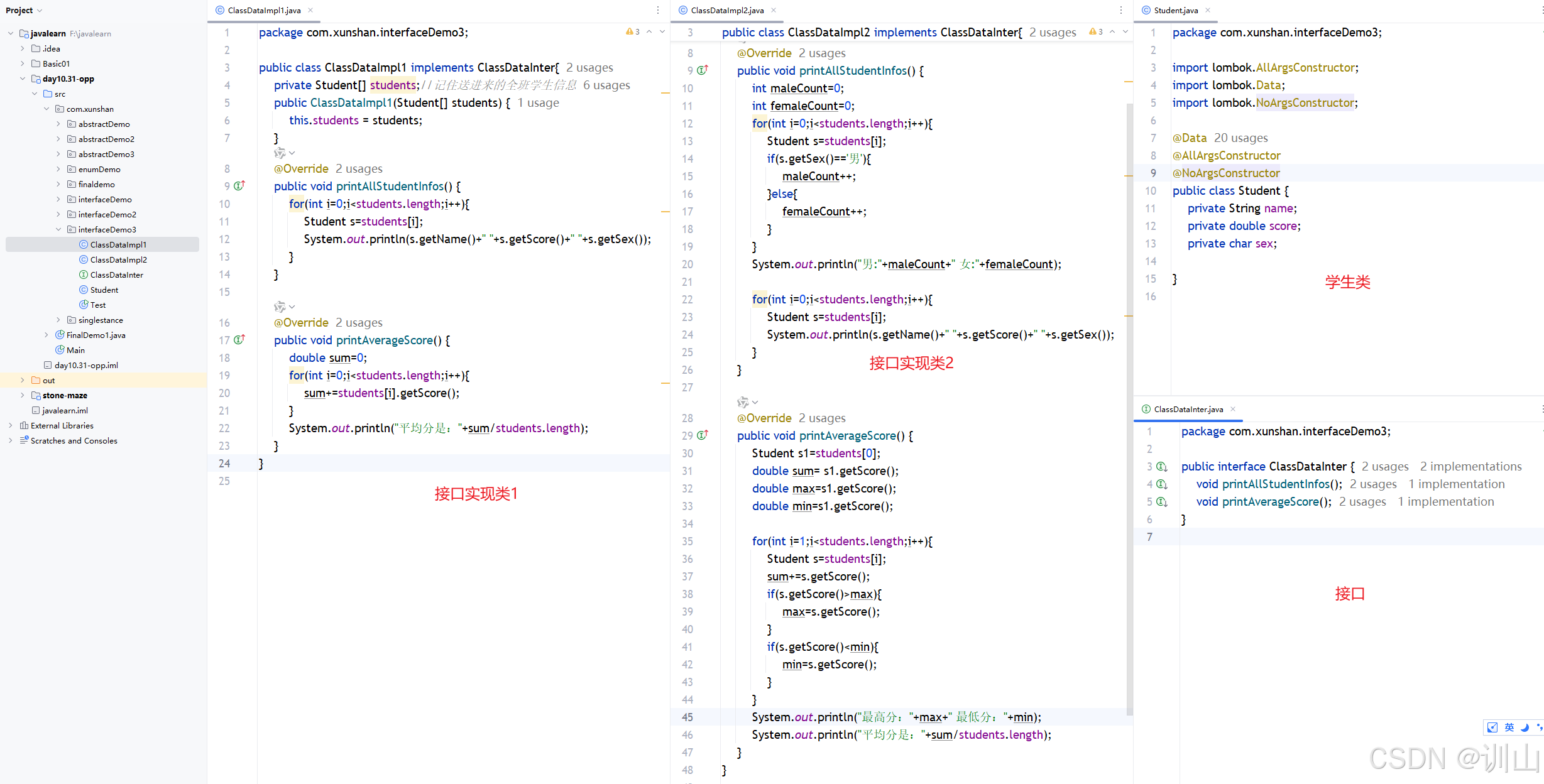Viewport: 1544px width, 784px height.
Task: Select the abstractDemo package
Action: tap(104, 124)
